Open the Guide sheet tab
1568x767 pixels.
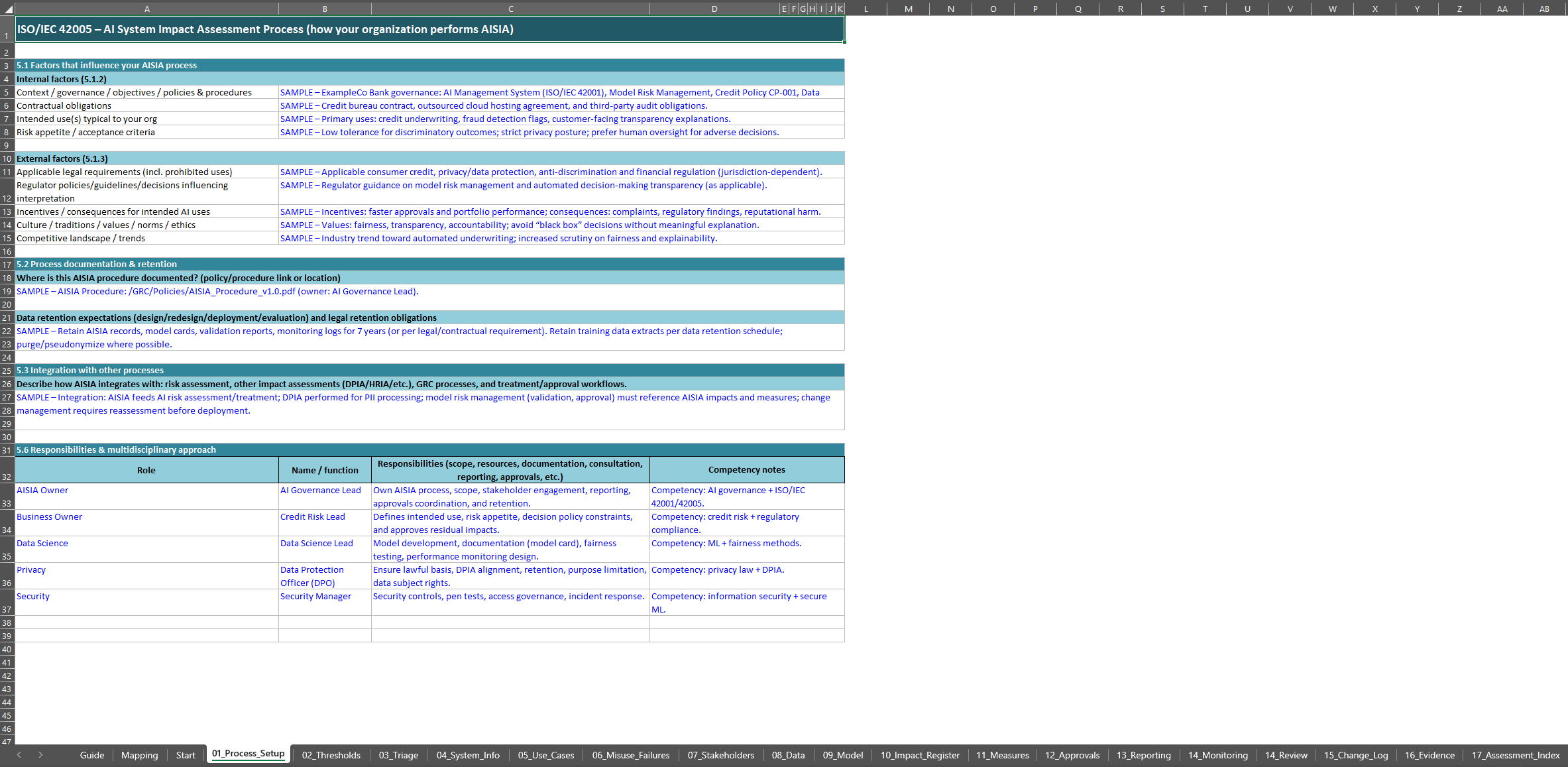pos(91,755)
